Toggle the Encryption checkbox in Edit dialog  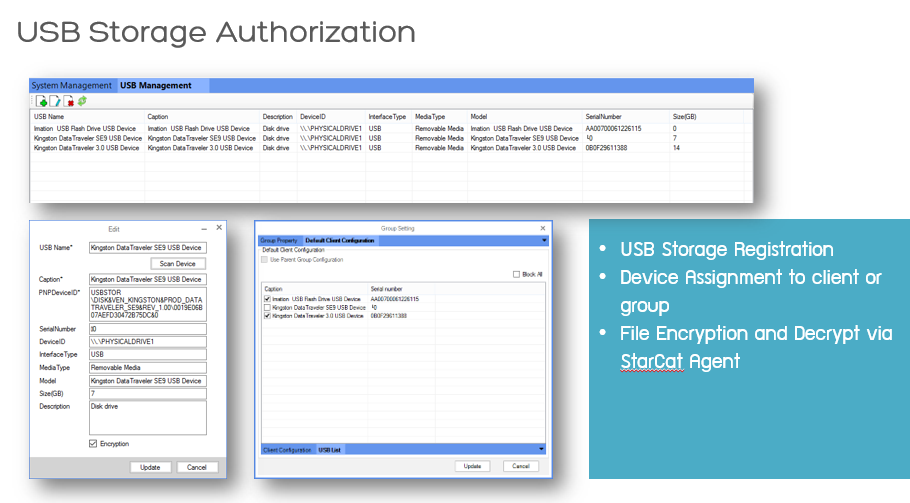(x=93, y=444)
